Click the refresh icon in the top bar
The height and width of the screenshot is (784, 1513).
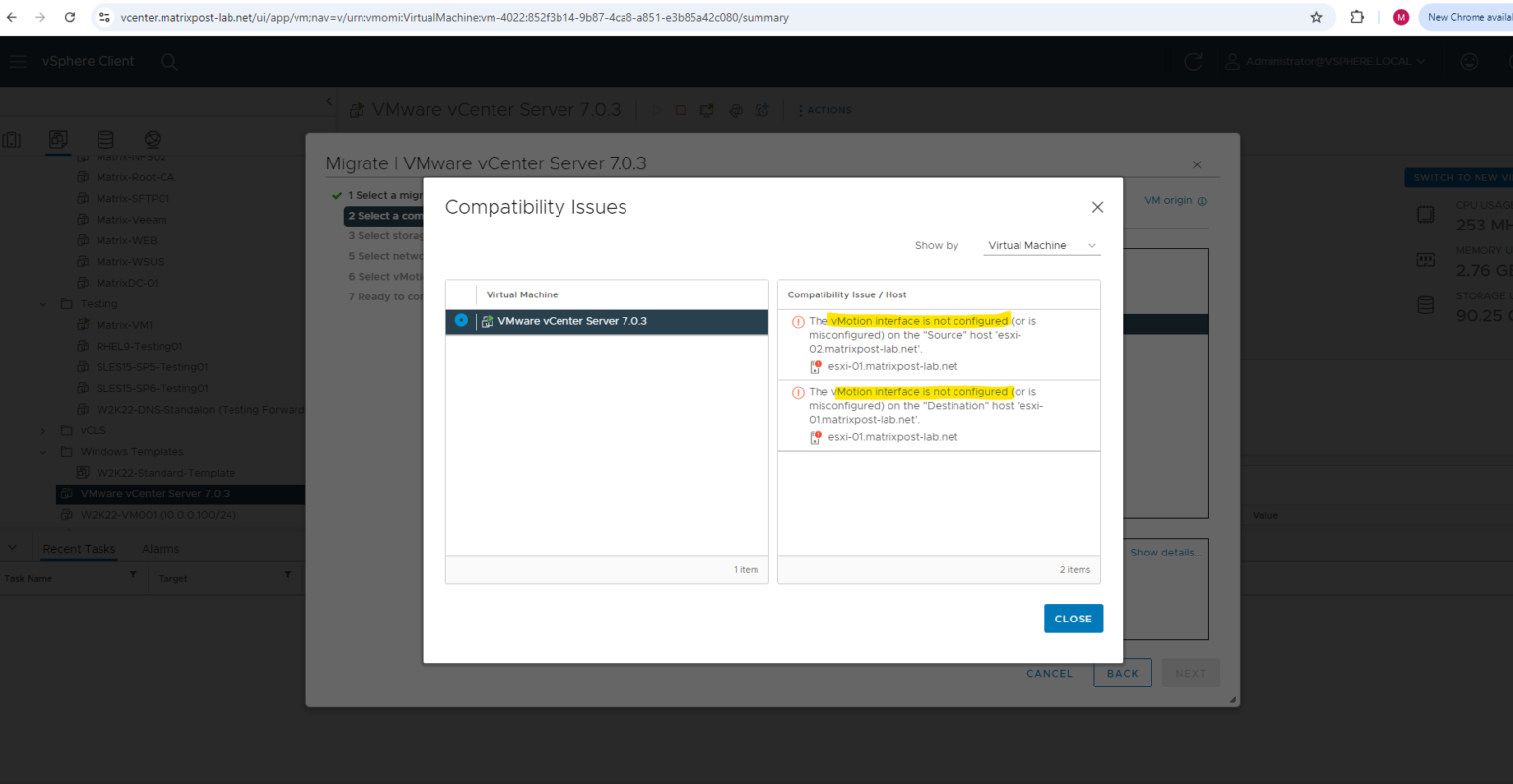[x=1193, y=61]
